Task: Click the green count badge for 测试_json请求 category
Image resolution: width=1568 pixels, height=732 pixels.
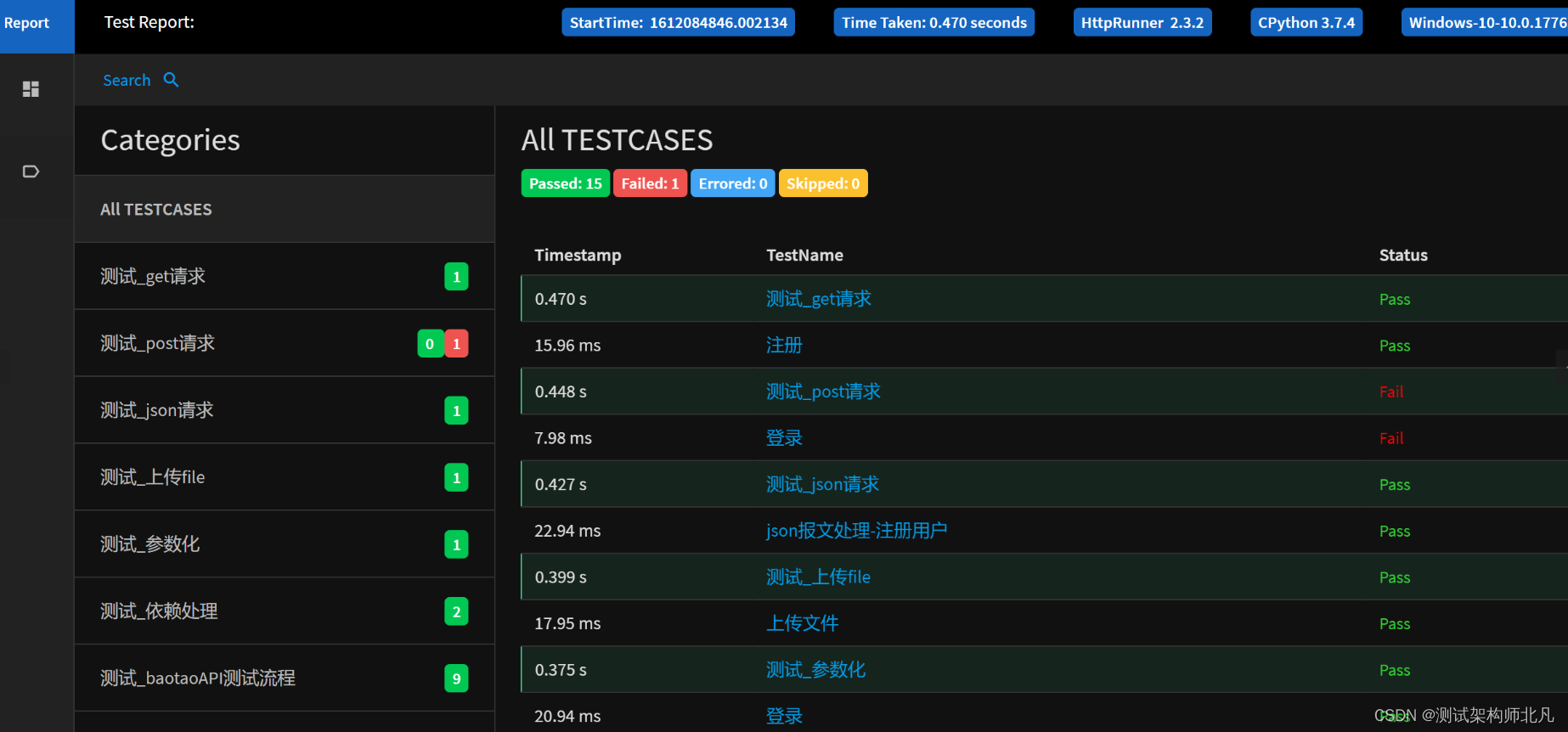Action: [x=456, y=411]
